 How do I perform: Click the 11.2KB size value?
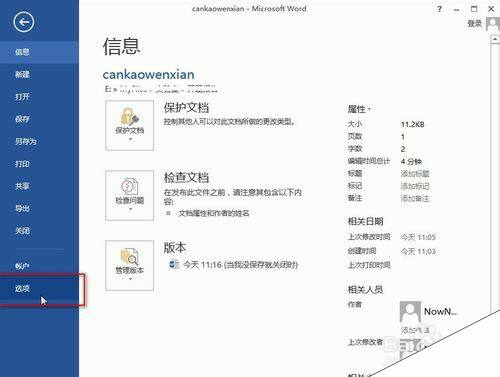(412, 125)
